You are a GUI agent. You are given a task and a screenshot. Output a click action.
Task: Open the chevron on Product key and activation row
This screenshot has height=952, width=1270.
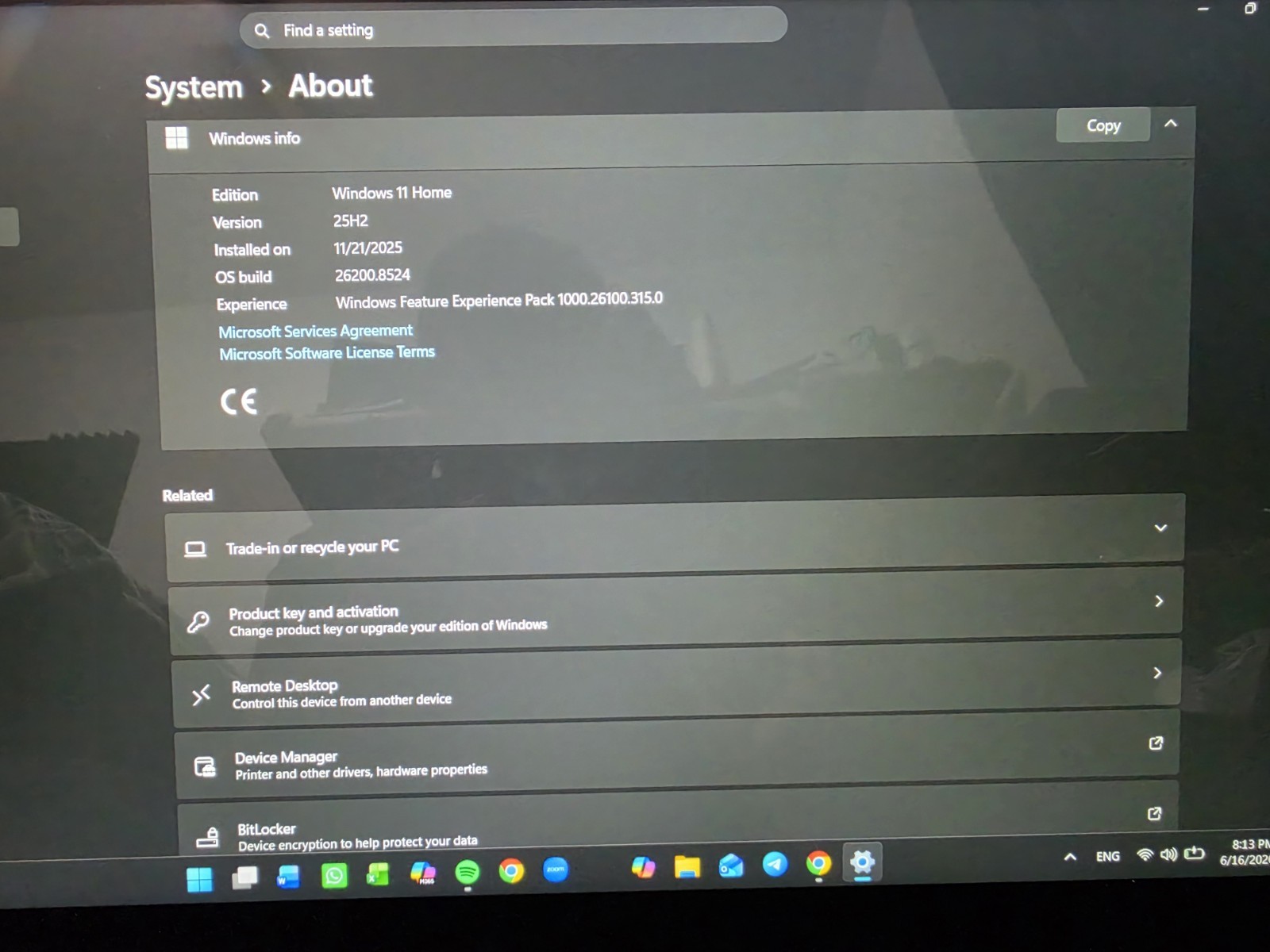pyautogui.click(x=1159, y=601)
